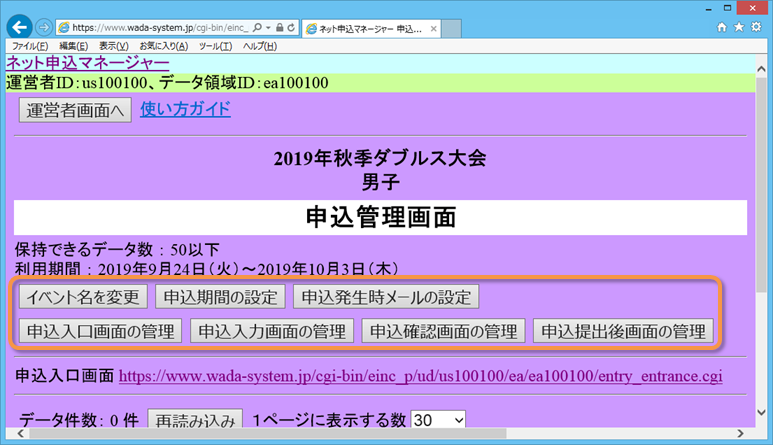Click the horizontal scrollbar left arrow
This screenshot has width=773, height=445.
[20, 433]
